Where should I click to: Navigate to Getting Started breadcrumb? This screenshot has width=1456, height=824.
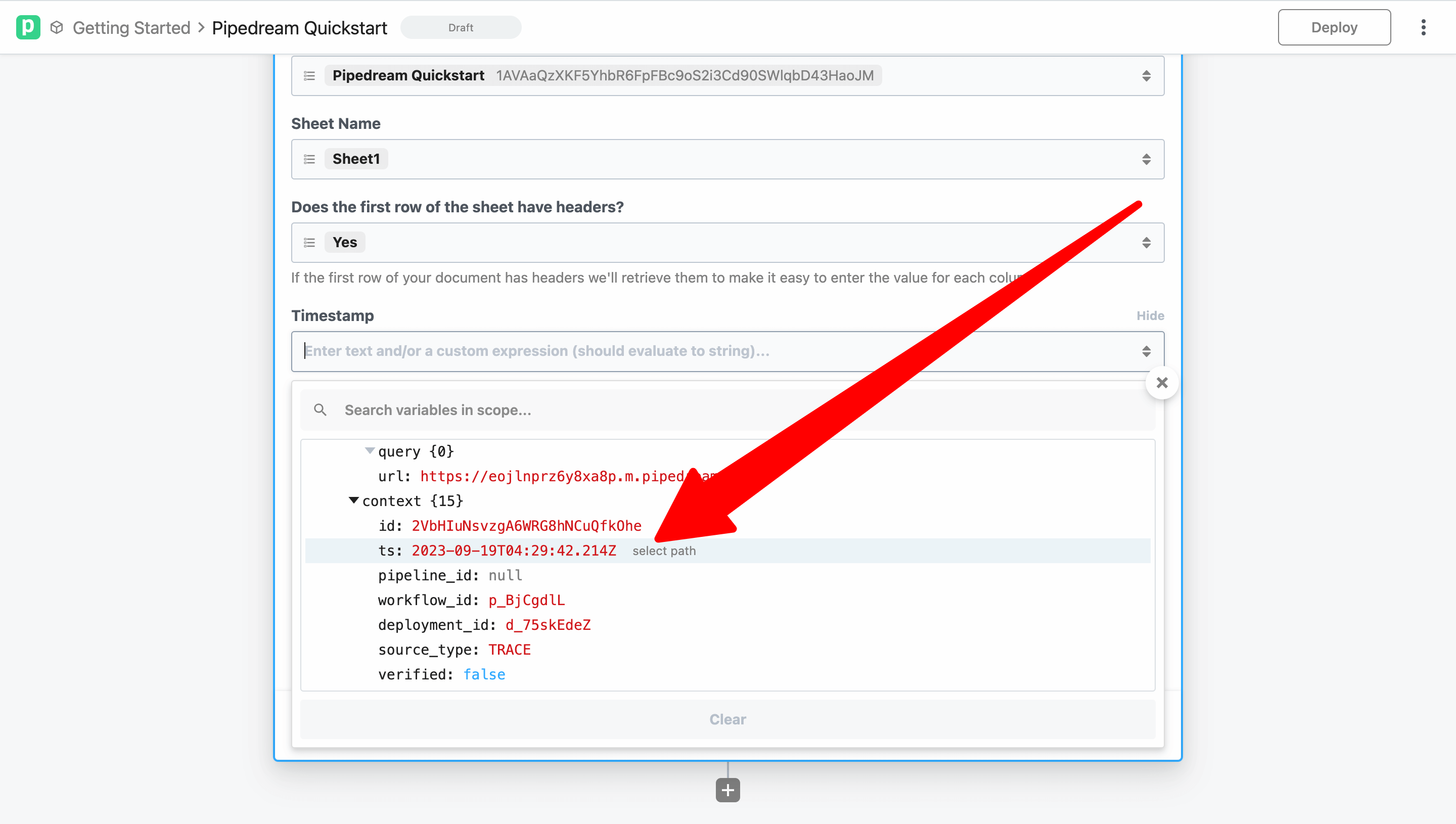tap(131, 27)
